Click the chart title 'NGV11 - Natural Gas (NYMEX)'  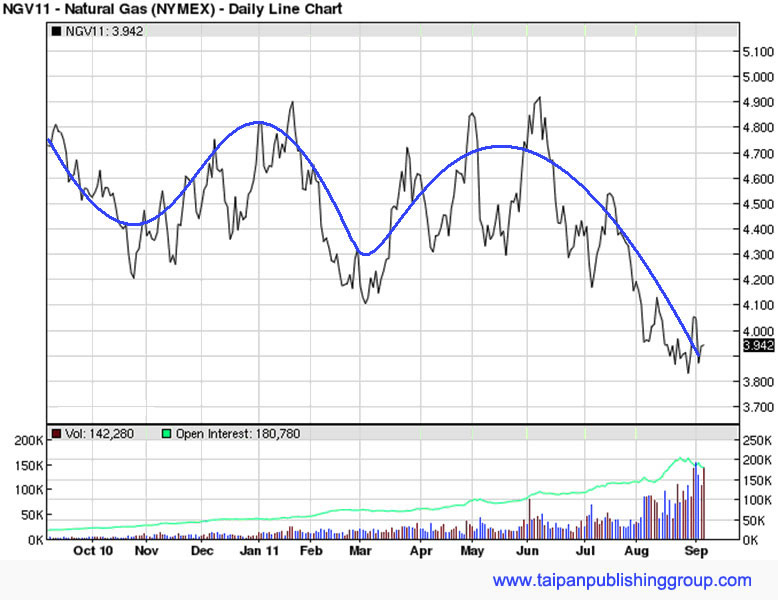[109, 9]
